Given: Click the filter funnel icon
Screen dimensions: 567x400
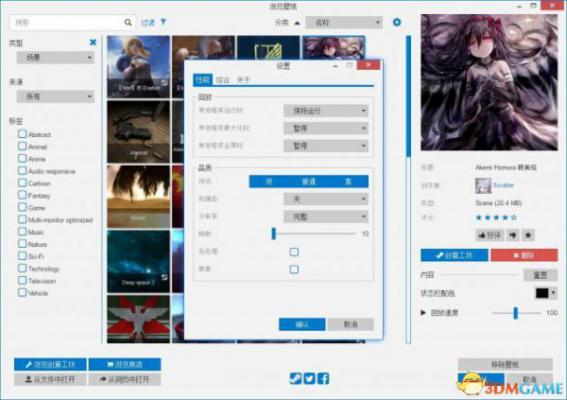Looking at the screenshot, I should (163, 22).
